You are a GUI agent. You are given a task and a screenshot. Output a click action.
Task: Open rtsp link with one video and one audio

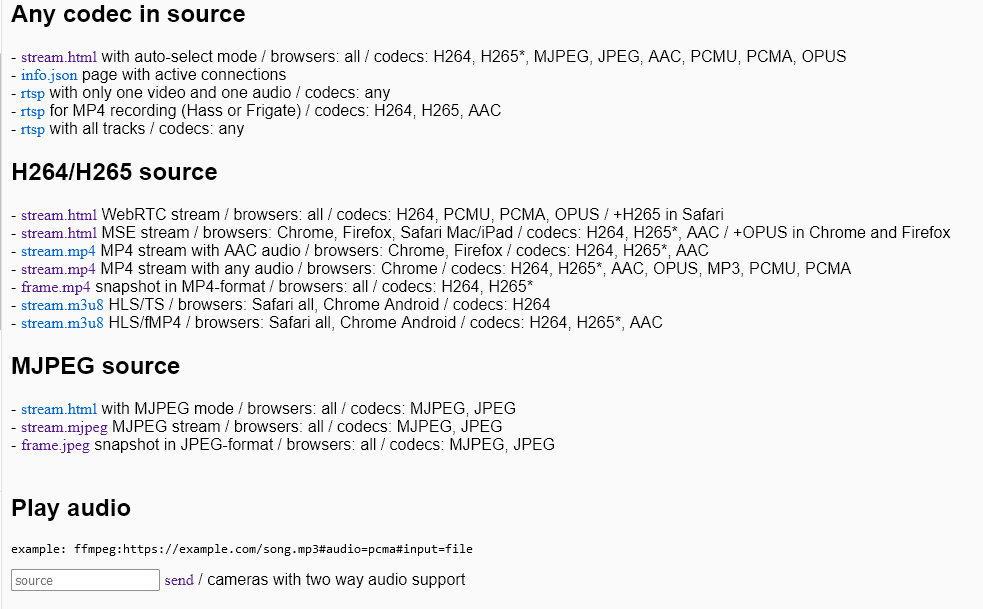click(30, 93)
